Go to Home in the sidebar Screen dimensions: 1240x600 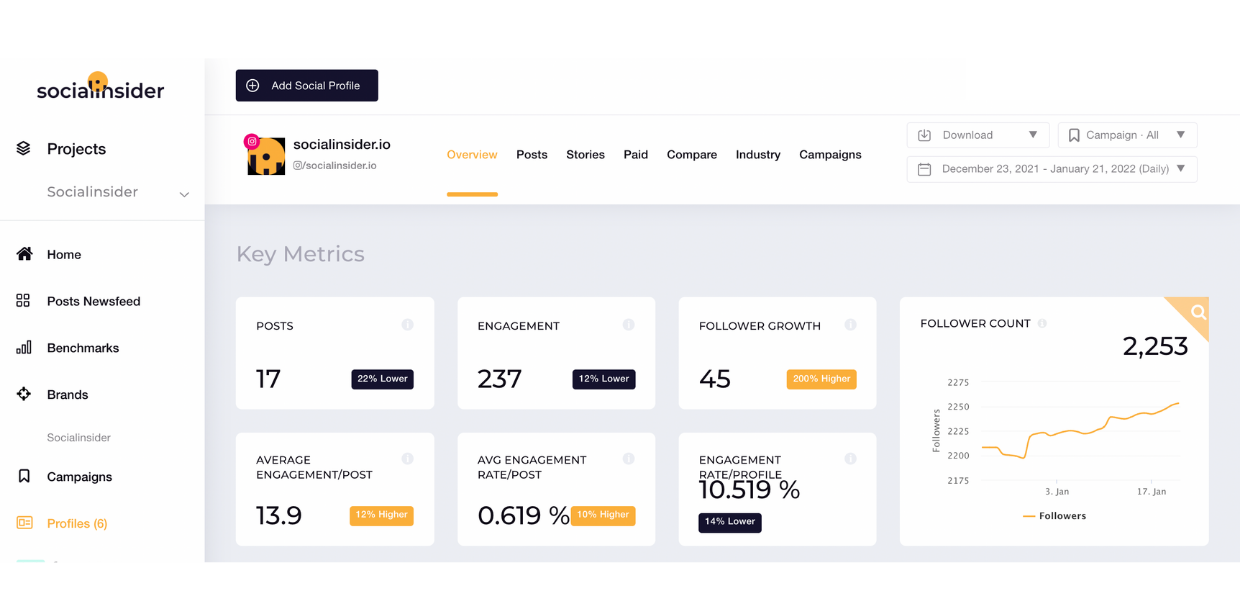tap(64, 255)
